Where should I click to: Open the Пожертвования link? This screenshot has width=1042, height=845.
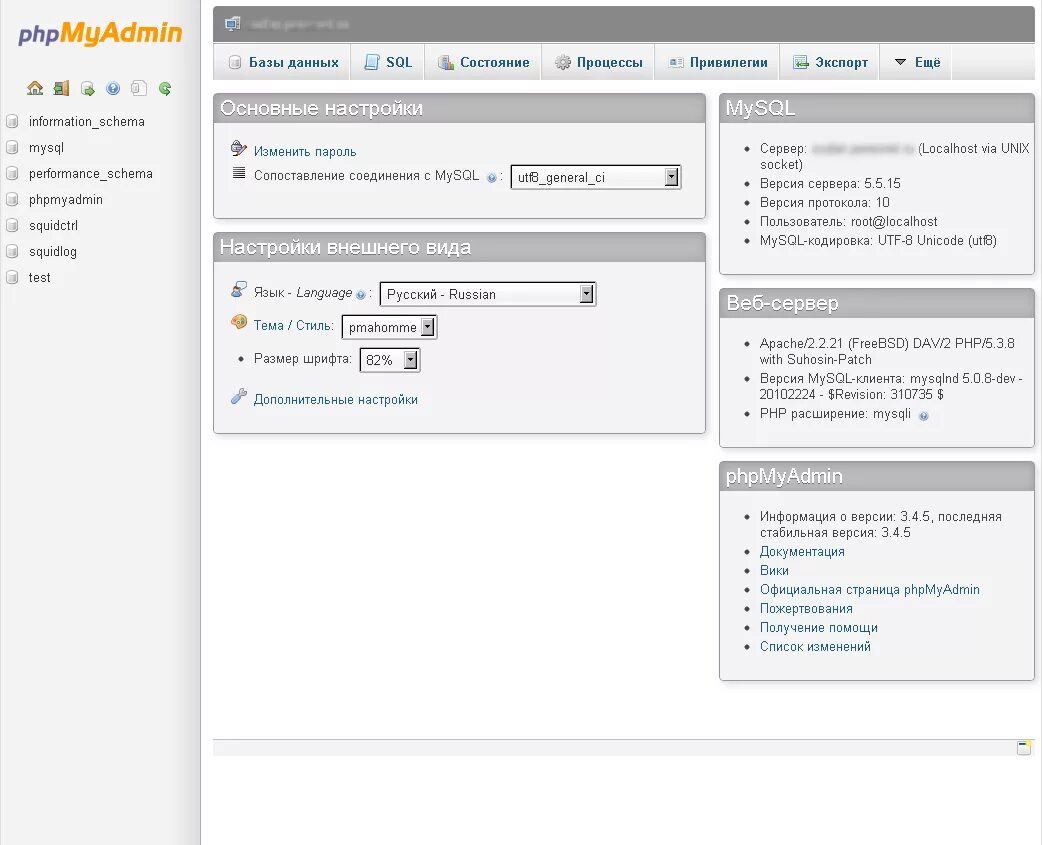coord(806,609)
